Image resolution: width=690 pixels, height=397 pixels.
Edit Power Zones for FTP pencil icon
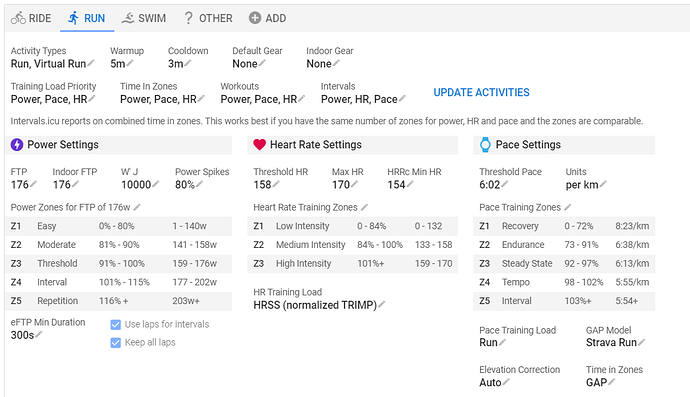point(137,207)
